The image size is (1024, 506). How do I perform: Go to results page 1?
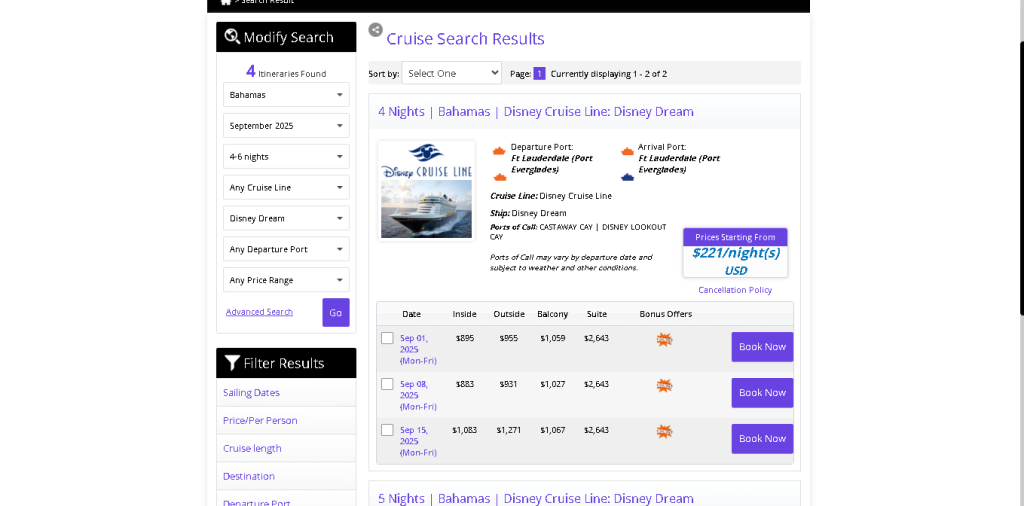tap(539, 74)
